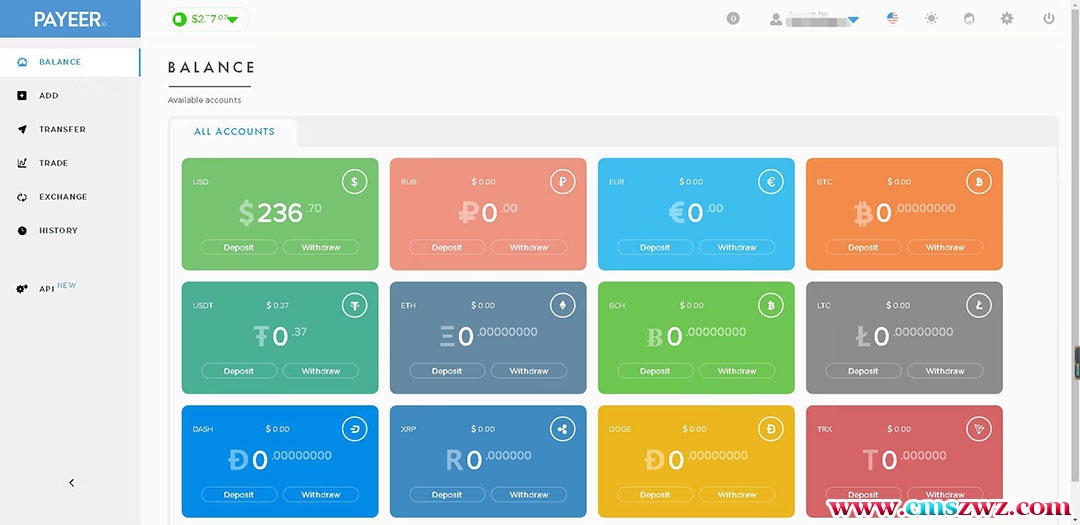Collapse the sidebar with the chevron arrow
Viewport: 1080px width, 525px height.
[x=71, y=483]
